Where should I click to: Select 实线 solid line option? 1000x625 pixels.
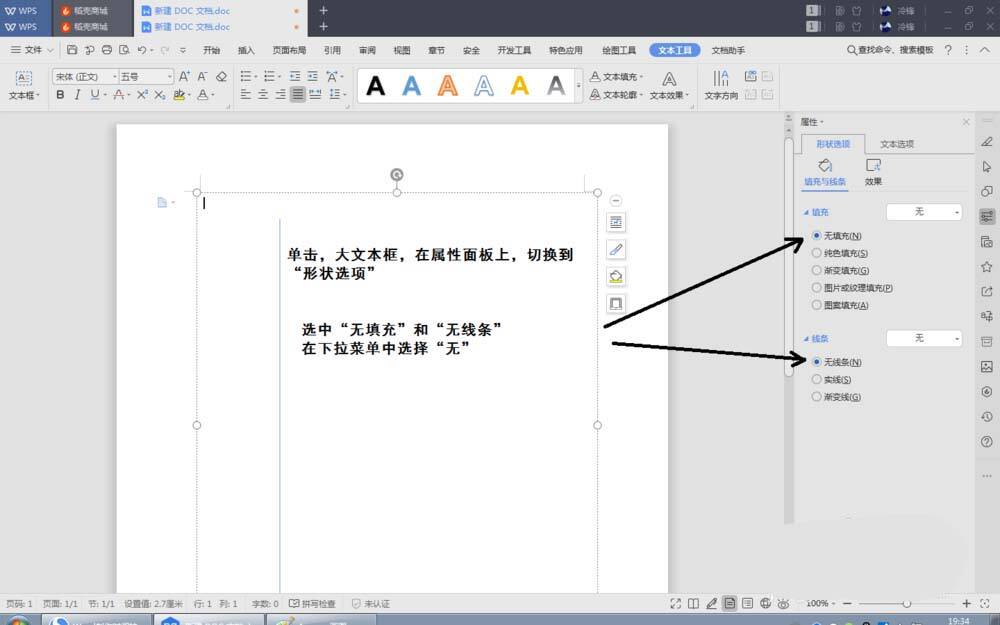817,379
